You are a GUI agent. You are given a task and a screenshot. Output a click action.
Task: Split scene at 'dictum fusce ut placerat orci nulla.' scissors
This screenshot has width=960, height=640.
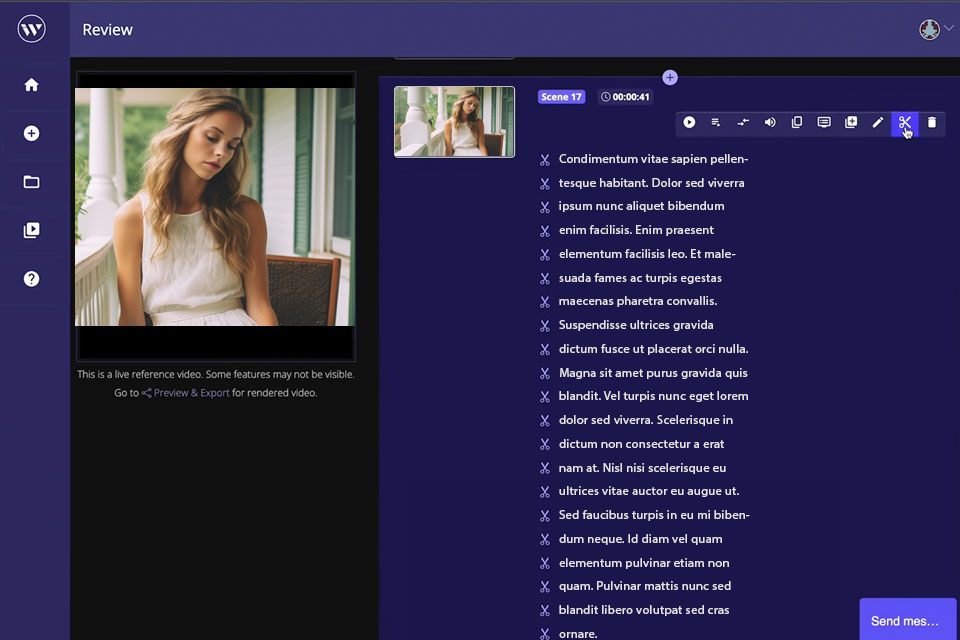tap(545, 350)
